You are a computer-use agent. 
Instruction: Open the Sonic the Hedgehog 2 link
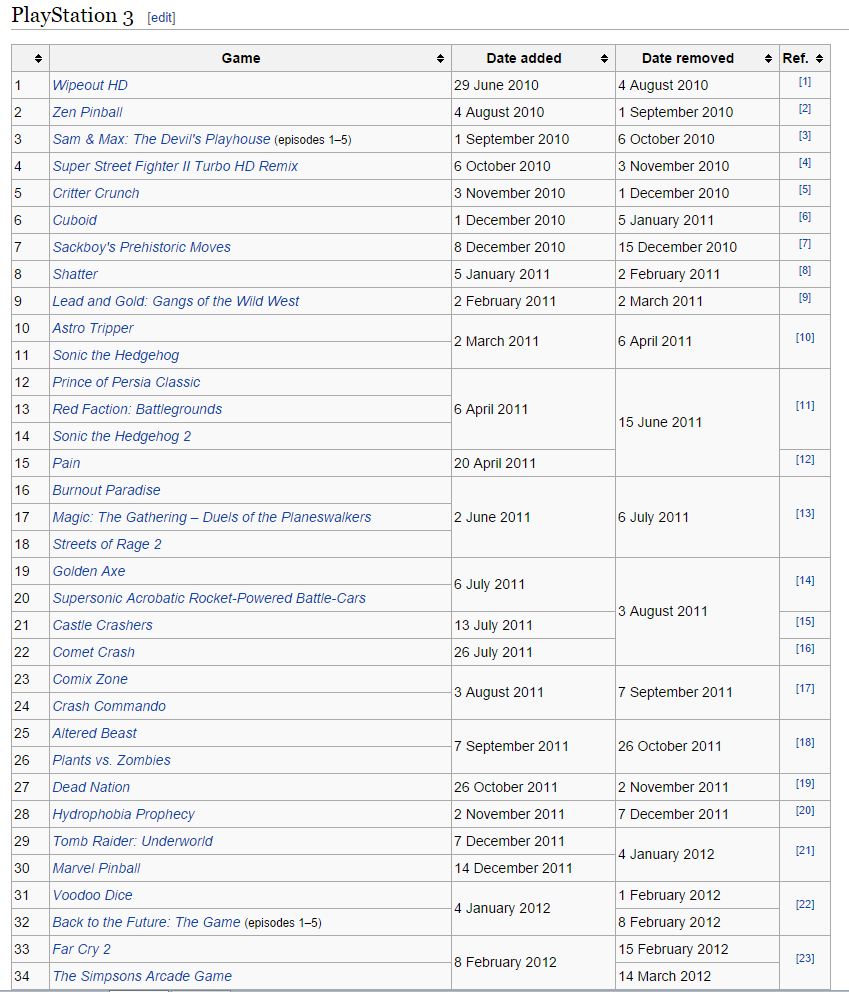pyautogui.click(x=121, y=437)
